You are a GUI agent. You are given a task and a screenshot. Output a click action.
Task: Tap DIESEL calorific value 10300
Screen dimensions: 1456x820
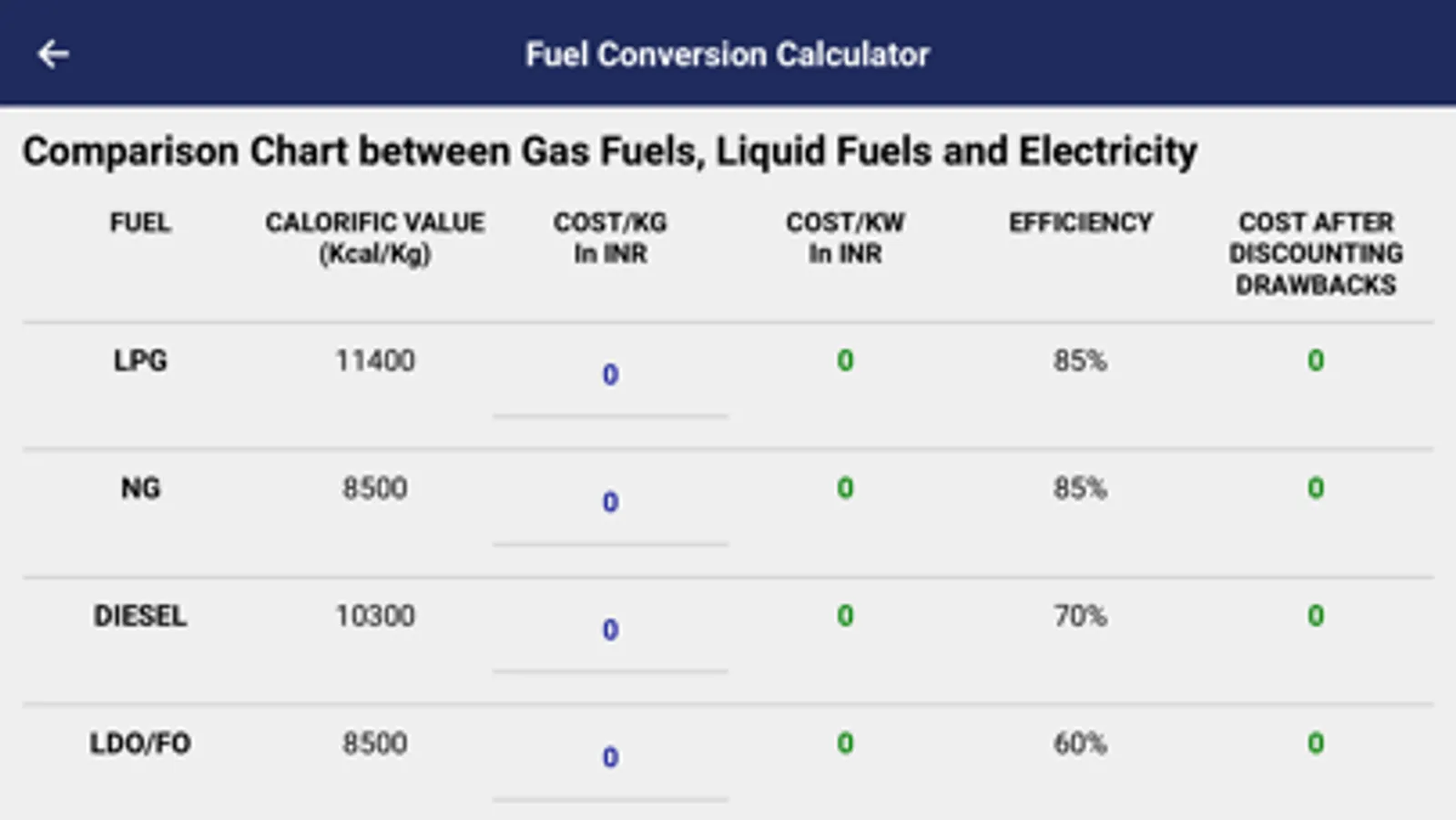click(x=375, y=616)
